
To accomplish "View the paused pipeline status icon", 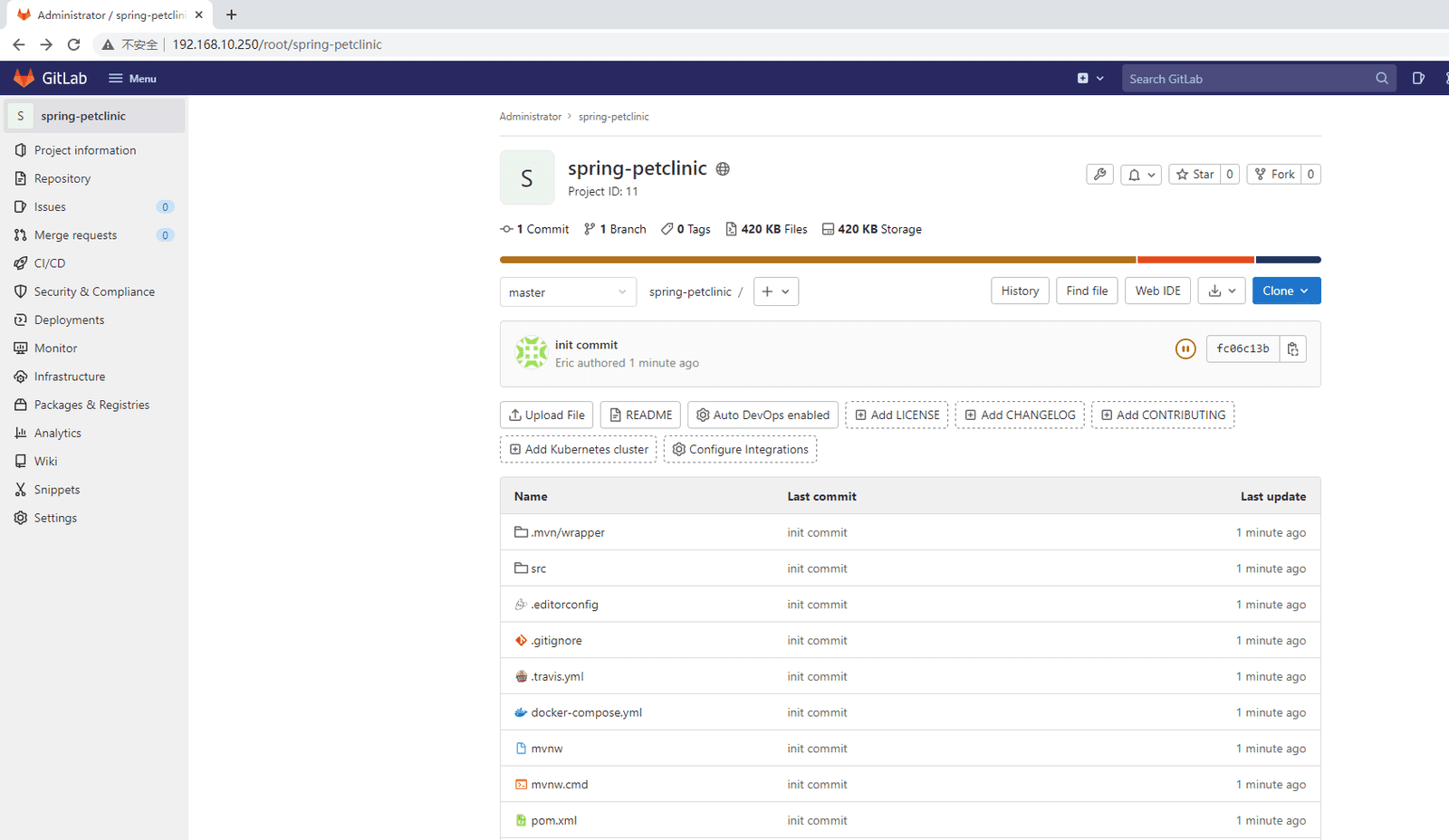I will click(1185, 348).
